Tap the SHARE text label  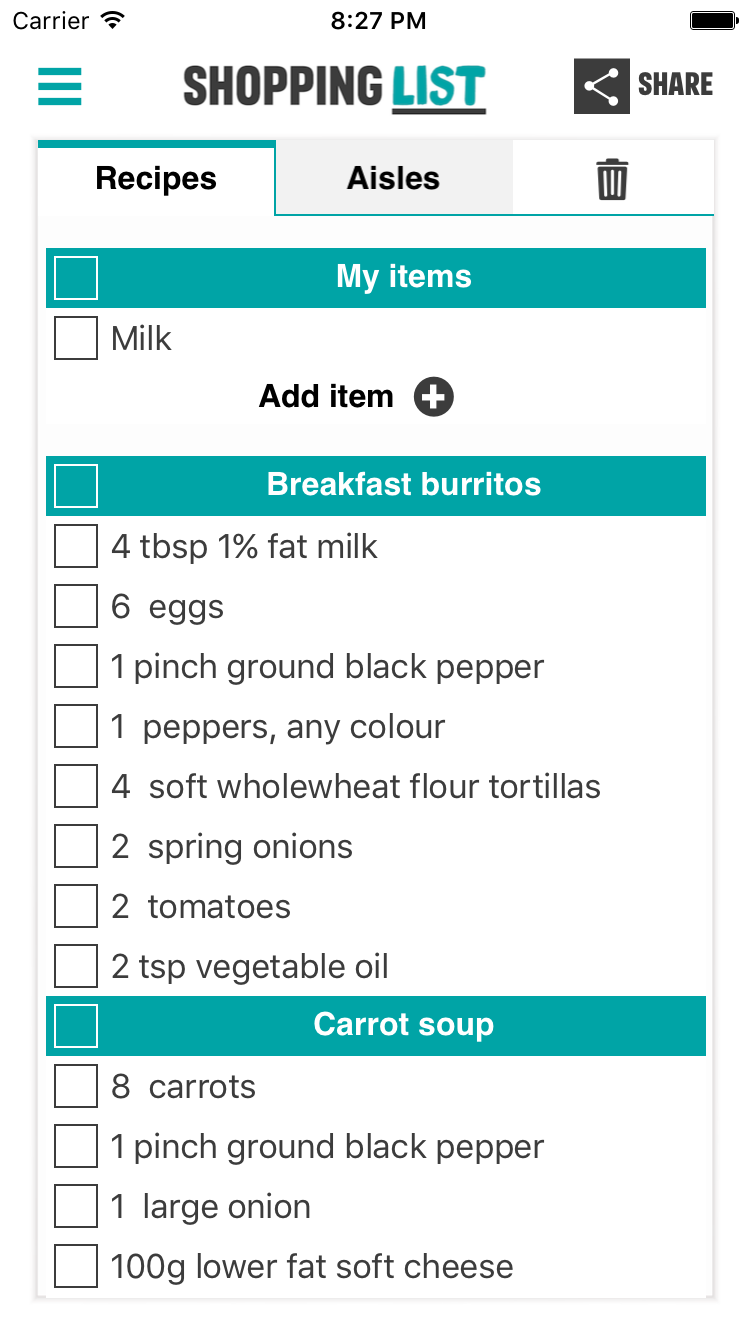click(x=676, y=85)
